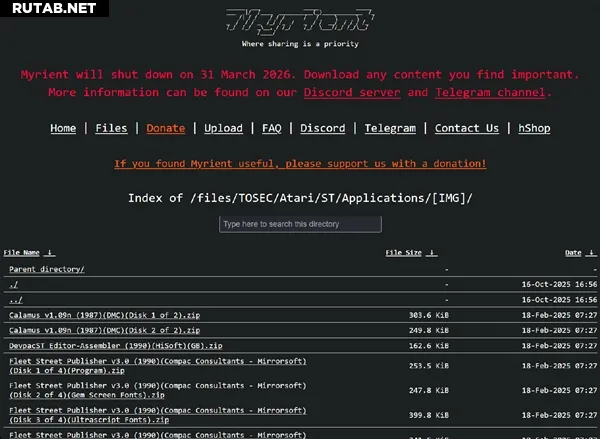The image size is (600, 439).
Task: Click the Myrient ASCII logo
Action: point(300,21)
